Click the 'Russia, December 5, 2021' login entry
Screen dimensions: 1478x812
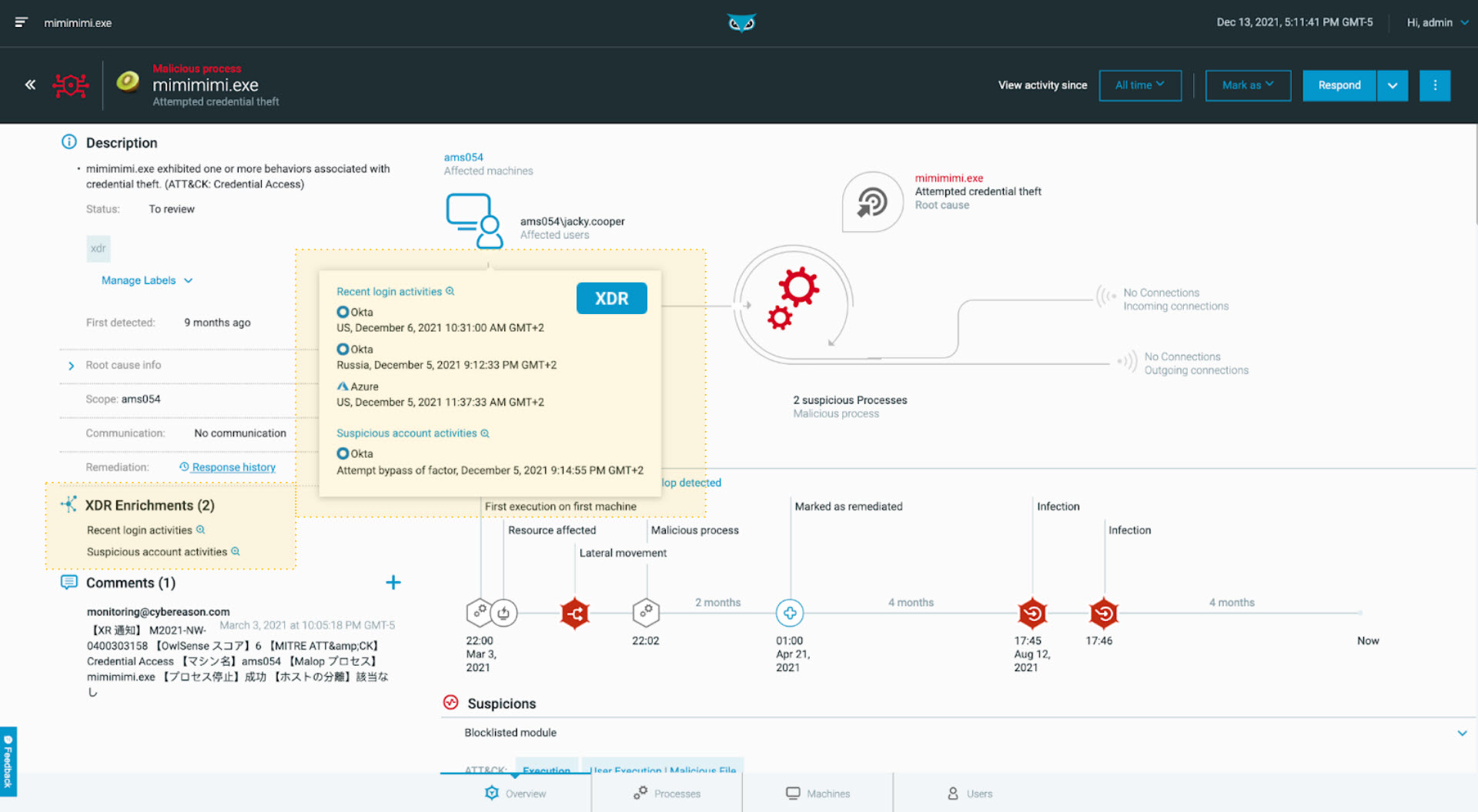click(x=446, y=365)
